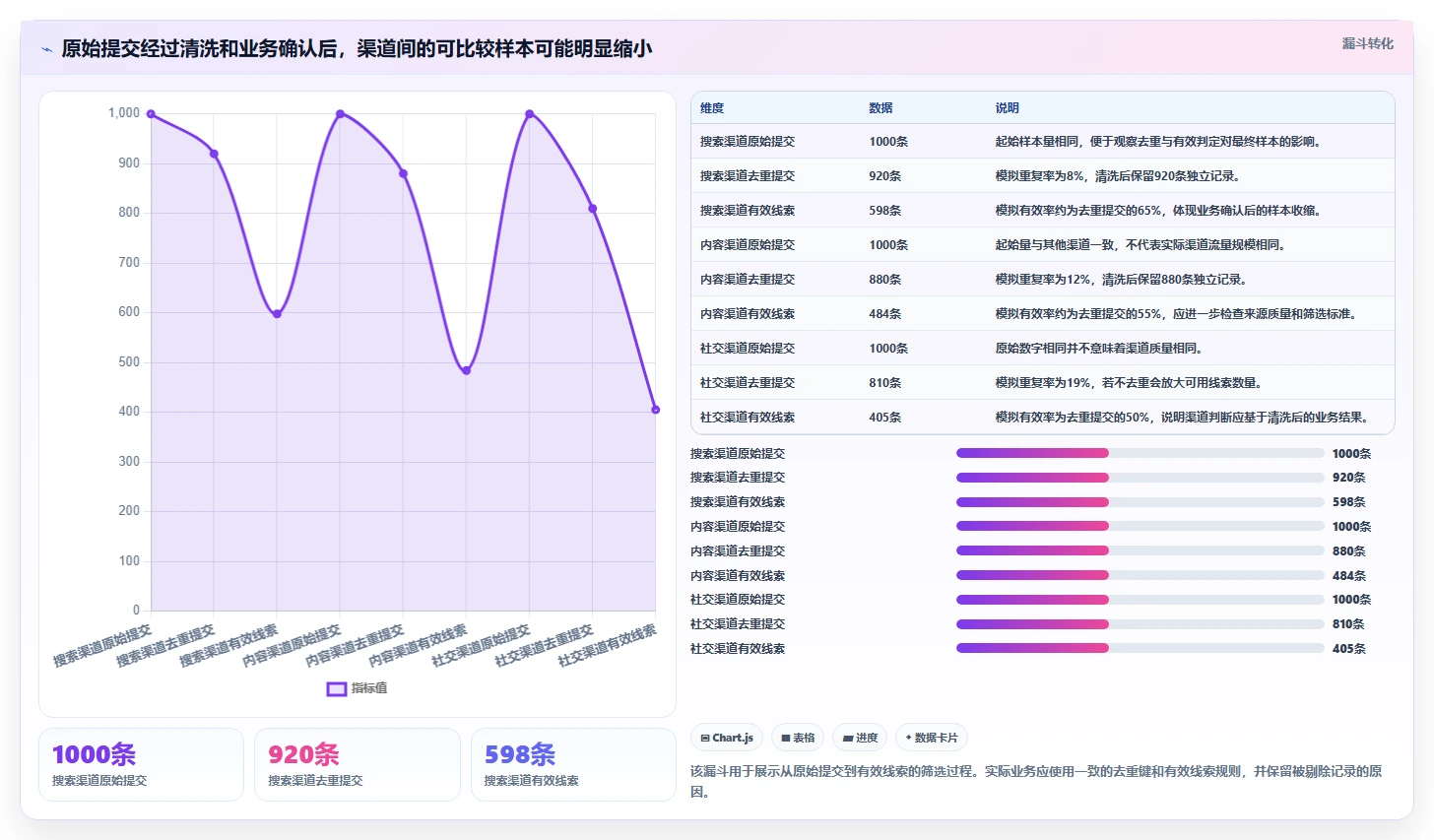
Task: Click the lightning icon beside the title
Action: coord(46,49)
